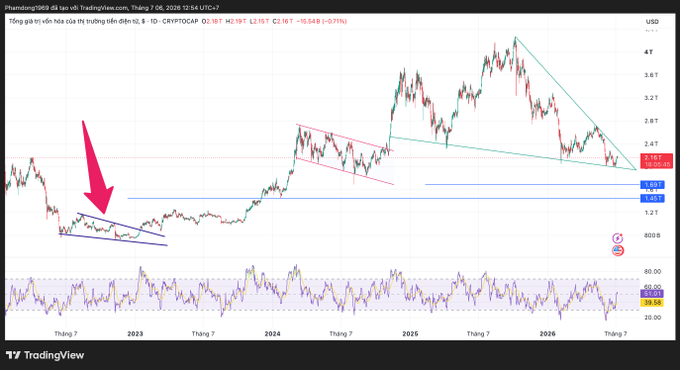Click the 2.4T price axis label
Screen dimensions: 680x370
[x=651, y=144]
